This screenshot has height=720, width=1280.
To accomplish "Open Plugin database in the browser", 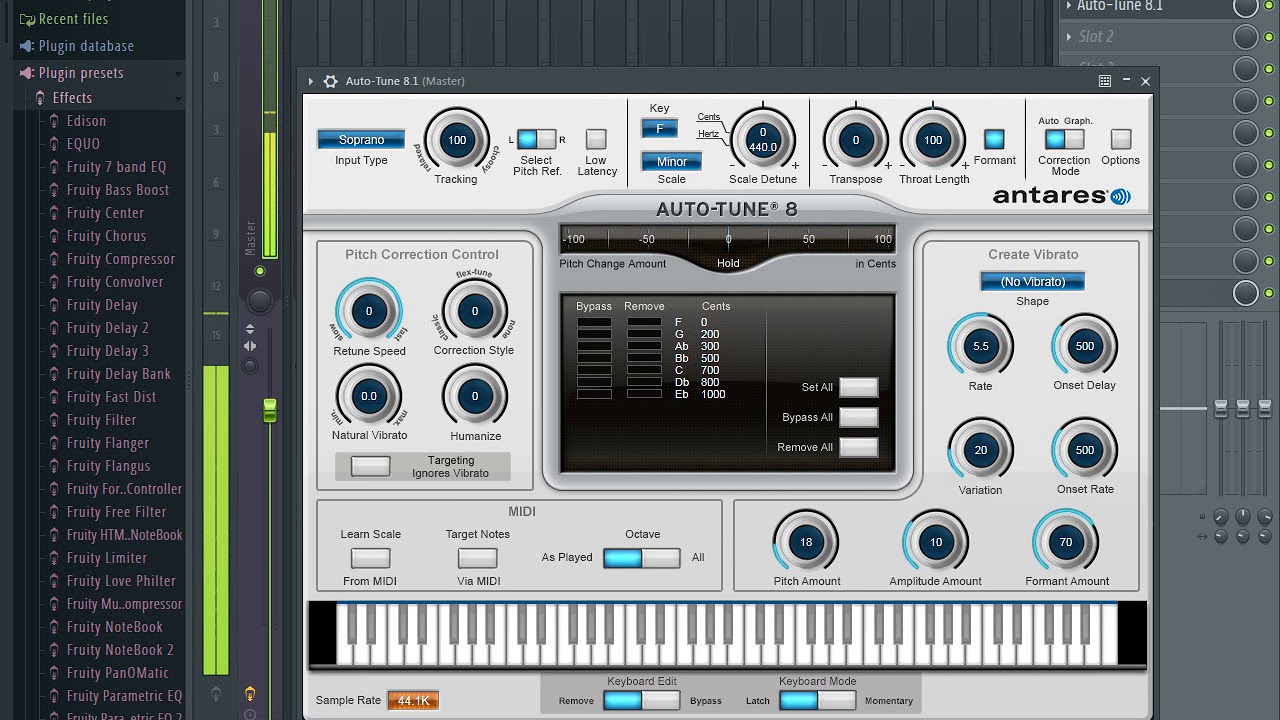I will point(86,46).
